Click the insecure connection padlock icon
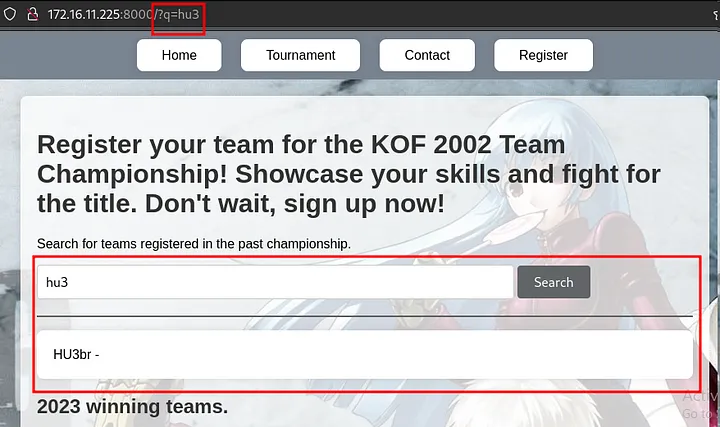The image size is (720, 427). (33, 14)
